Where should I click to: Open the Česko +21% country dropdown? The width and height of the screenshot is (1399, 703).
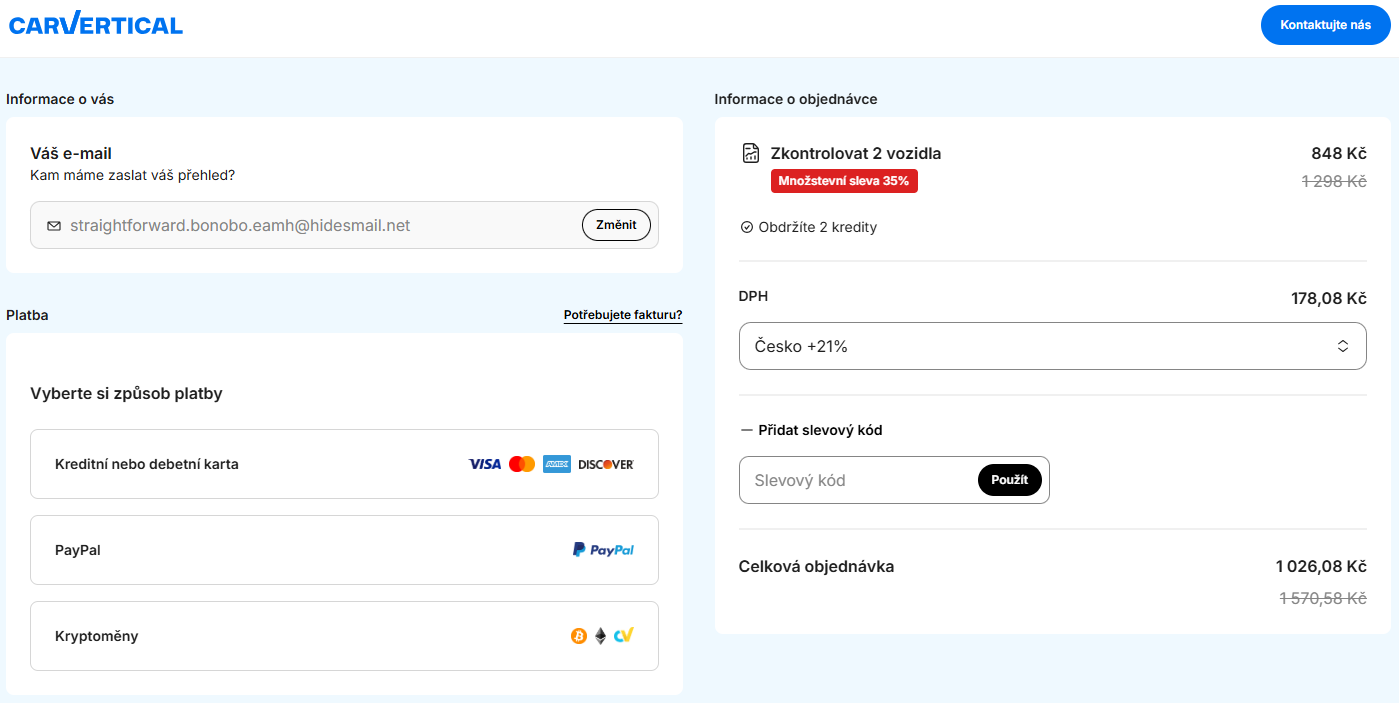[x=1052, y=346]
